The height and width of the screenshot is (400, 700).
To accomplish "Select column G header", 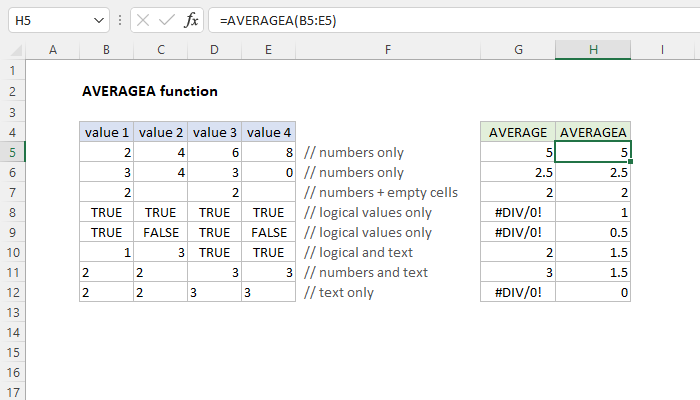I will click(x=518, y=50).
